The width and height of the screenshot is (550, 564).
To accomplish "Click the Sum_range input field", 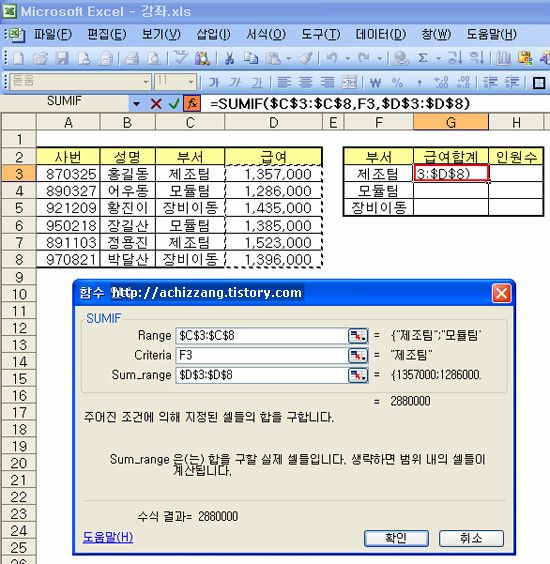I will point(262,375).
